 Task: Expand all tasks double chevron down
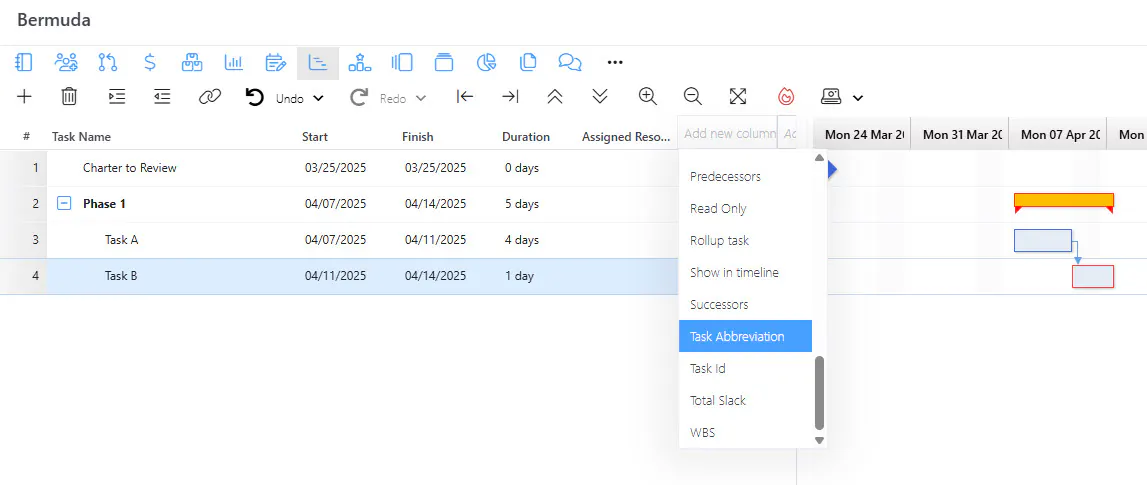pyautogui.click(x=601, y=97)
